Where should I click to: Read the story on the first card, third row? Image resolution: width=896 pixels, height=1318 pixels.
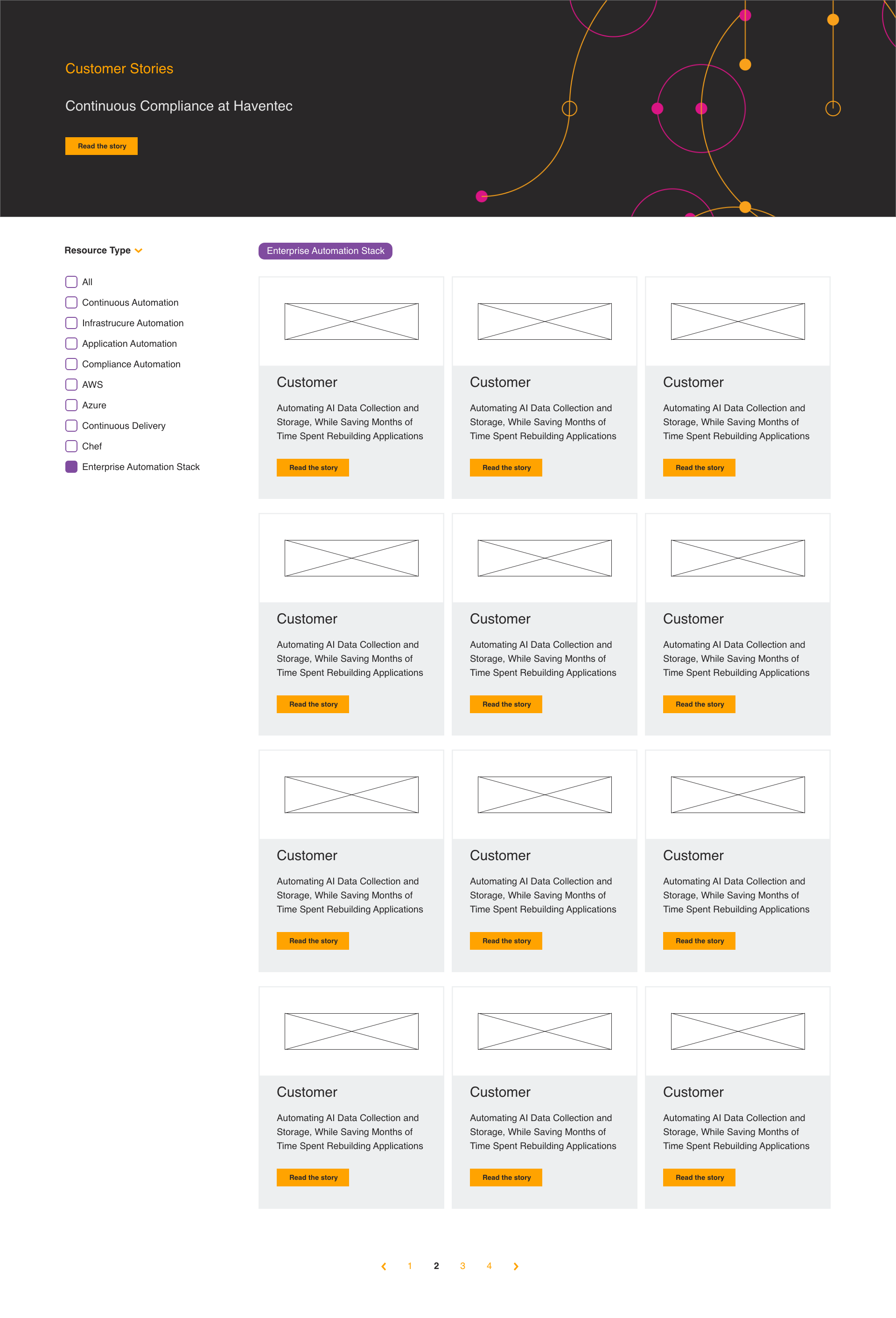(313, 941)
